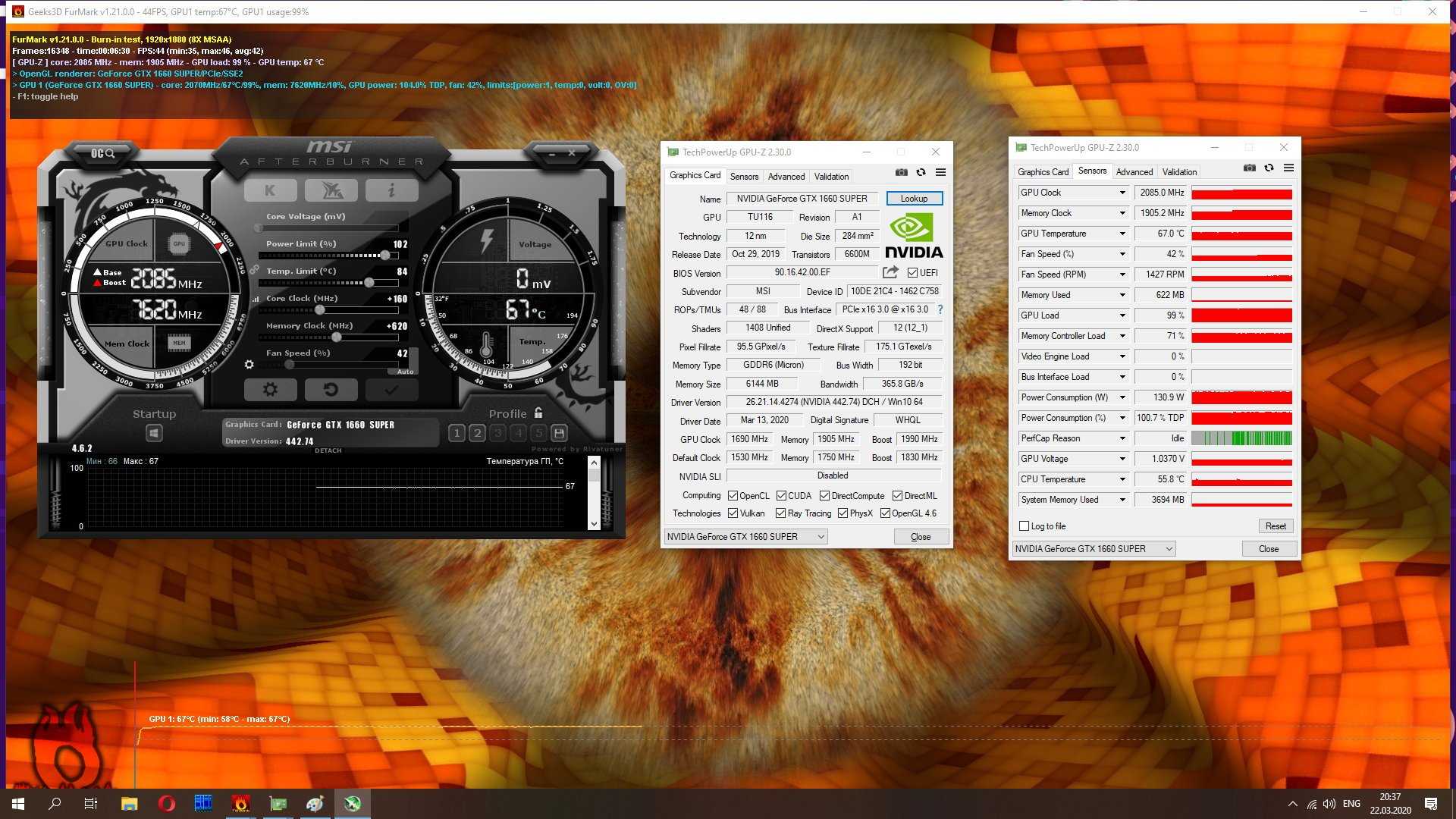Take screenshot in GPU-Z Sensors window
1456x819 pixels.
[x=1249, y=168]
